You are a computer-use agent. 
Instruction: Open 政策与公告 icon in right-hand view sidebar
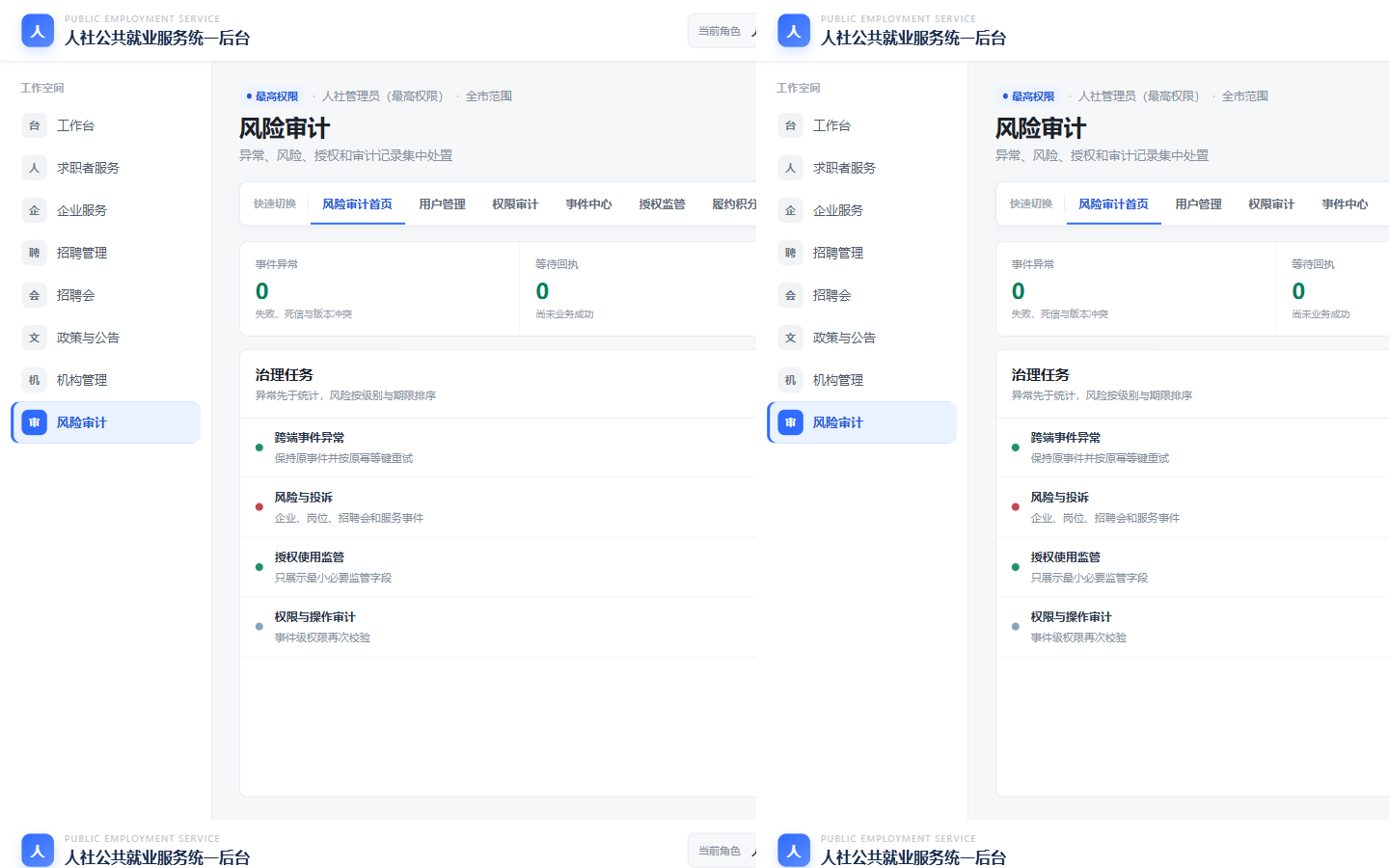[x=790, y=338]
